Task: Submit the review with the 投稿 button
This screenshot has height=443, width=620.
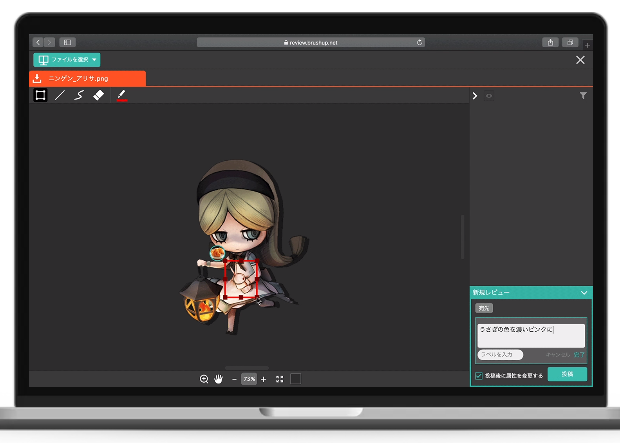Action: click(x=567, y=374)
